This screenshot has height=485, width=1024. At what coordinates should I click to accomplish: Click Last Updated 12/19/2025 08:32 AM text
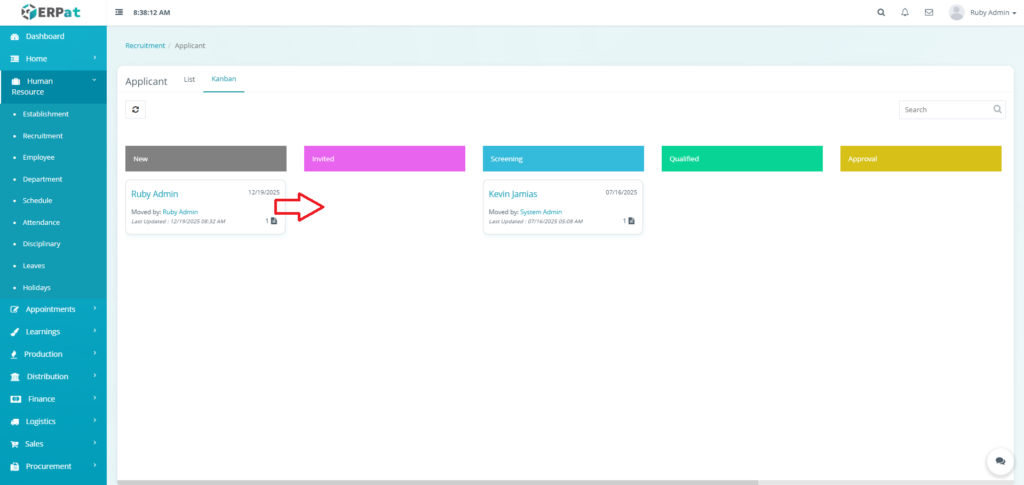click(178, 222)
